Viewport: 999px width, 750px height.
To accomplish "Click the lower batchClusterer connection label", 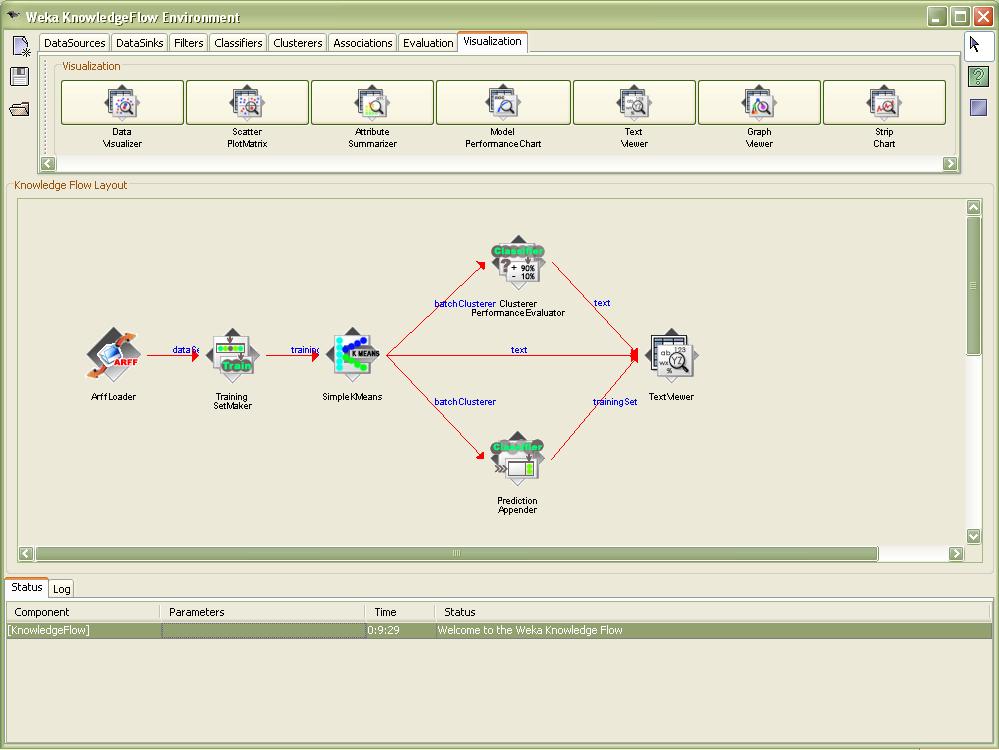I will tap(465, 401).
